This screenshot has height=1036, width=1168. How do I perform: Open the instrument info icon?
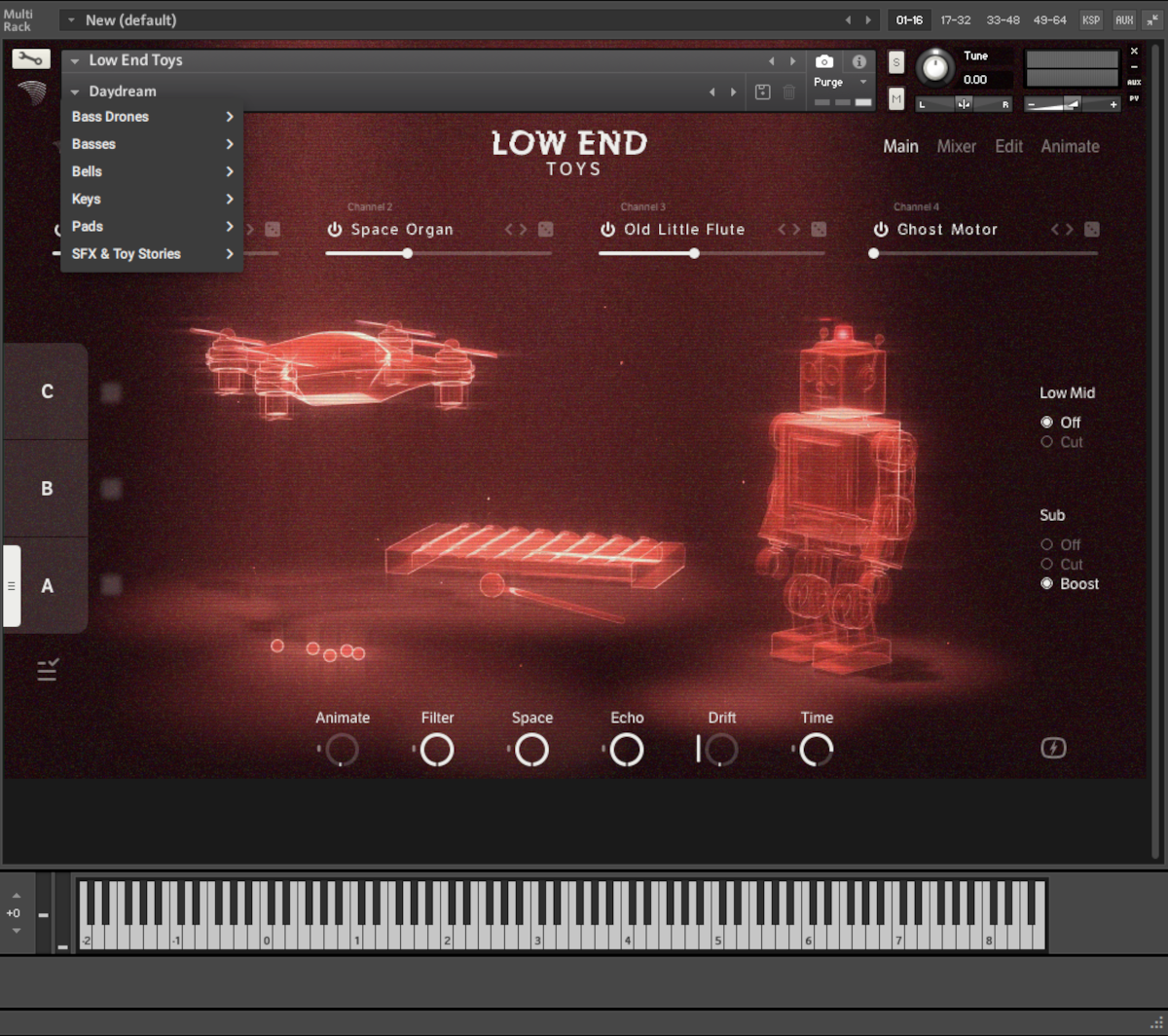pos(859,61)
